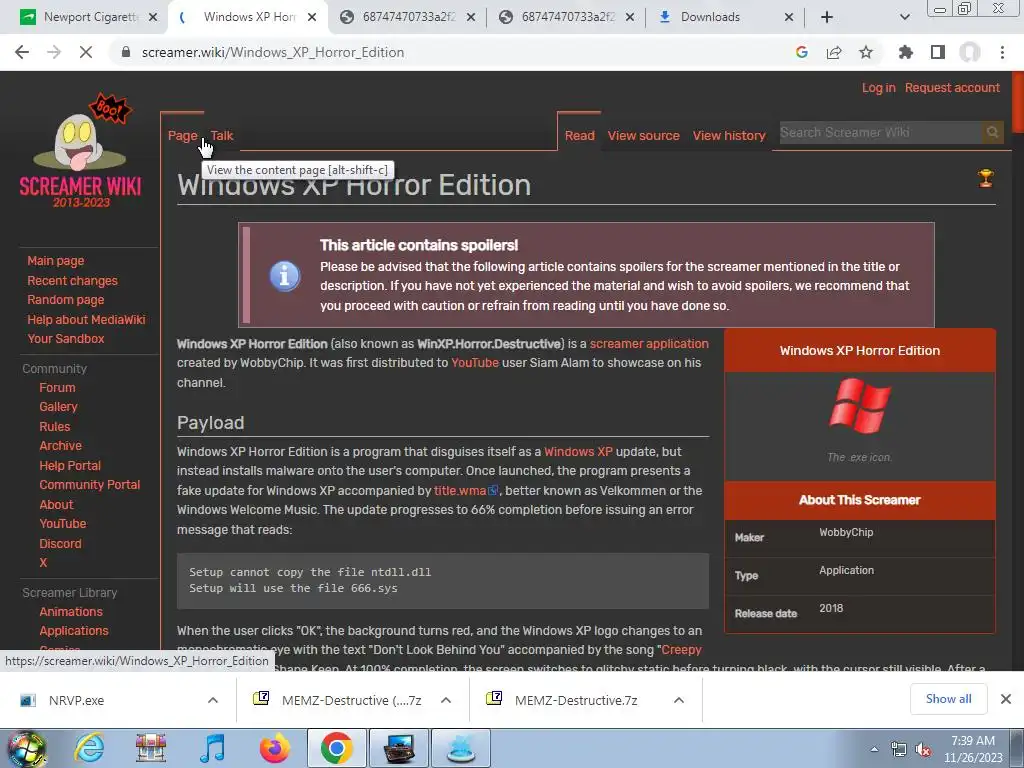Open Your Sandbox link
Screen dimensions: 1024x768
tap(65, 338)
